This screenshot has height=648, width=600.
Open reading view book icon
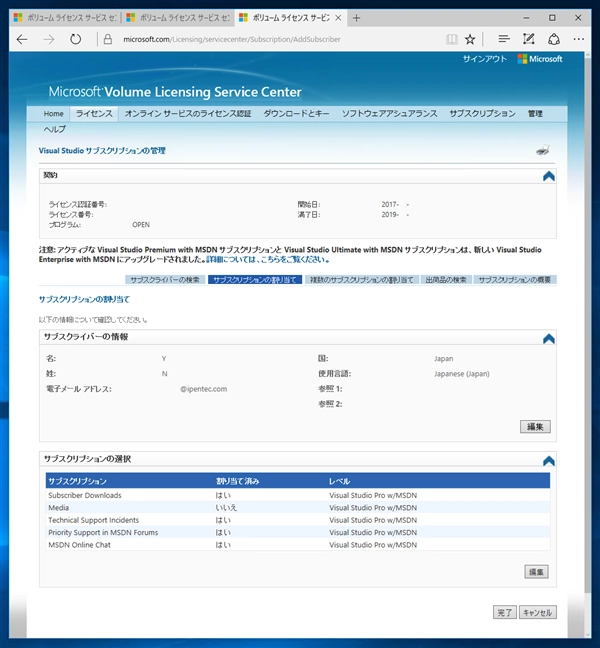point(452,39)
